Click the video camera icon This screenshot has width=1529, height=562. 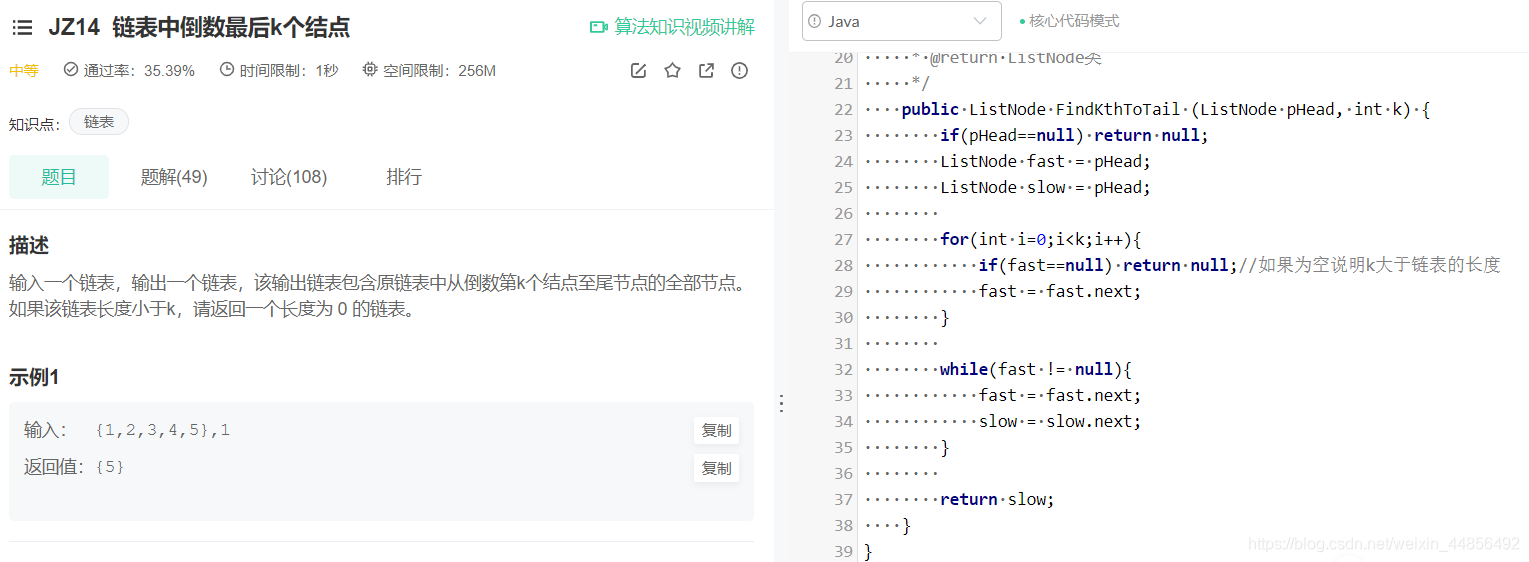(599, 27)
